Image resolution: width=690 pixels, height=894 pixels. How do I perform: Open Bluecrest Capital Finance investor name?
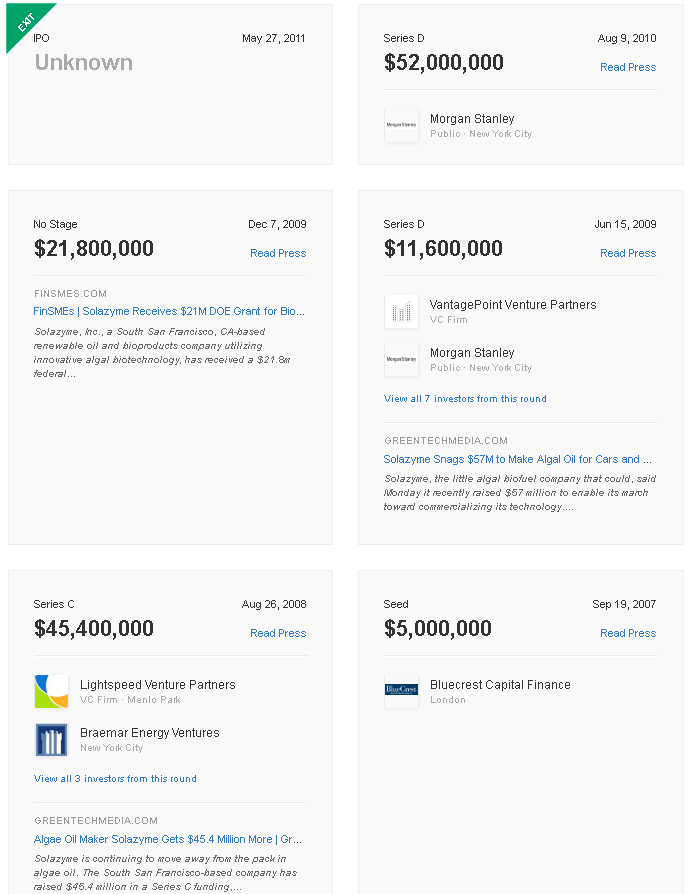[x=500, y=684]
